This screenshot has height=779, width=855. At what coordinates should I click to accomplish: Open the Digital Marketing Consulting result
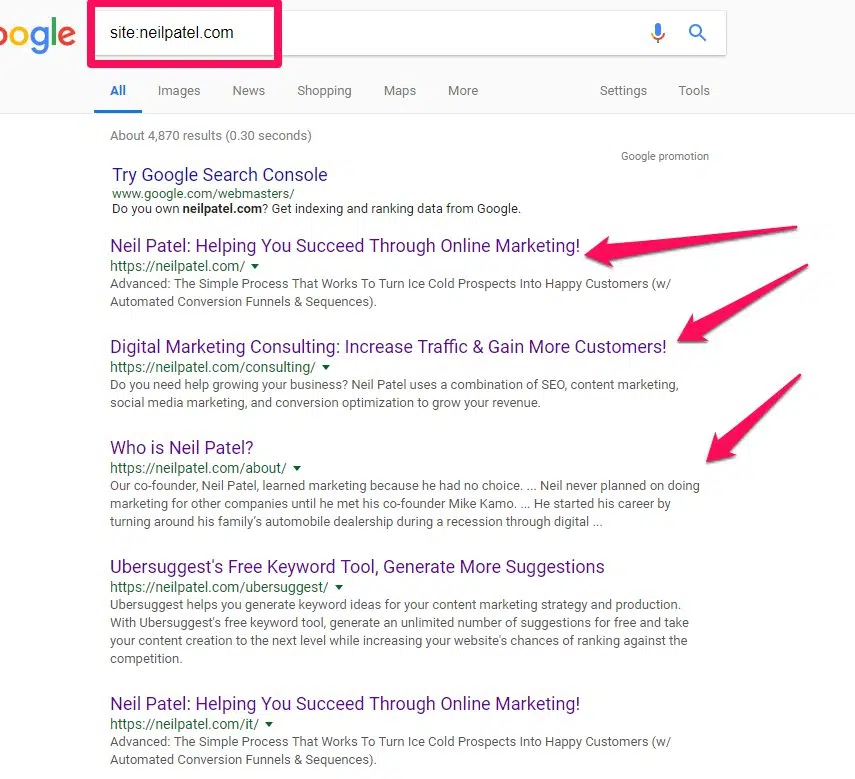(x=388, y=347)
